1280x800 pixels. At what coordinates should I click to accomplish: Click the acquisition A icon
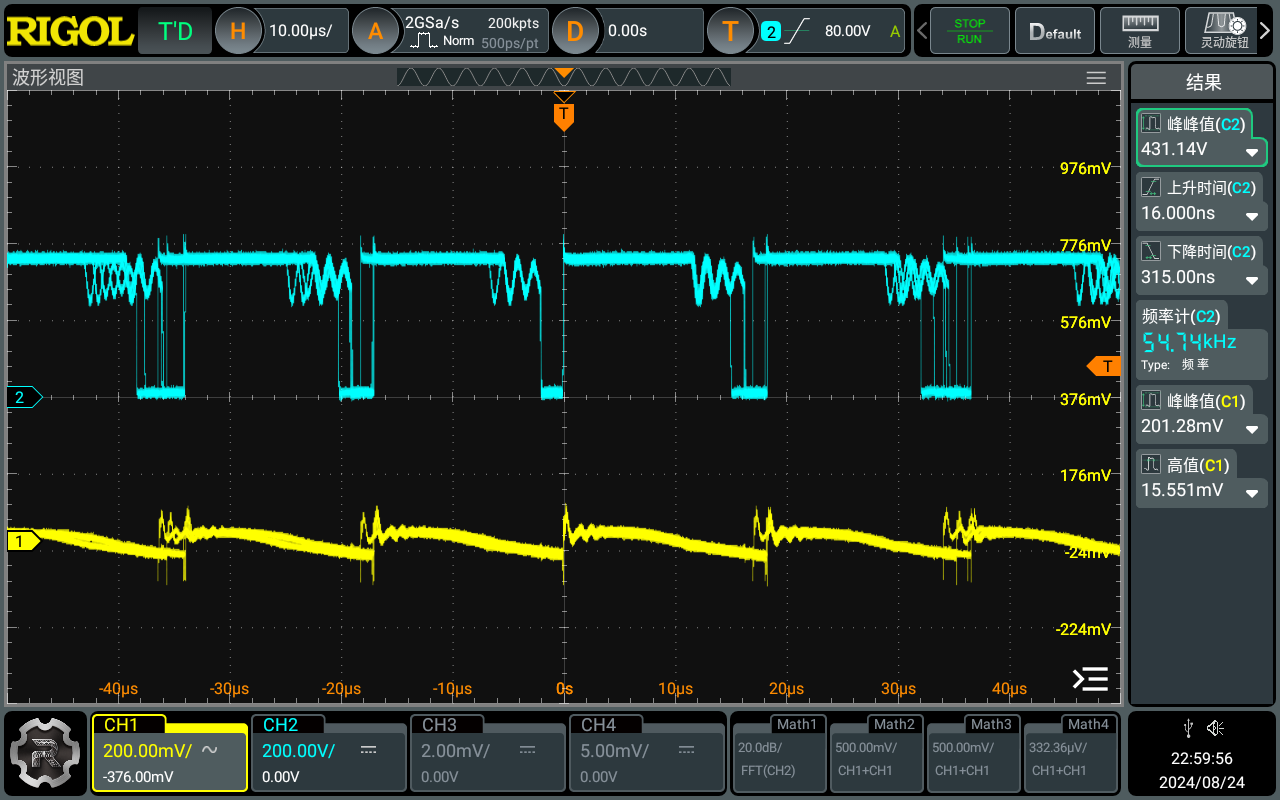[375, 31]
